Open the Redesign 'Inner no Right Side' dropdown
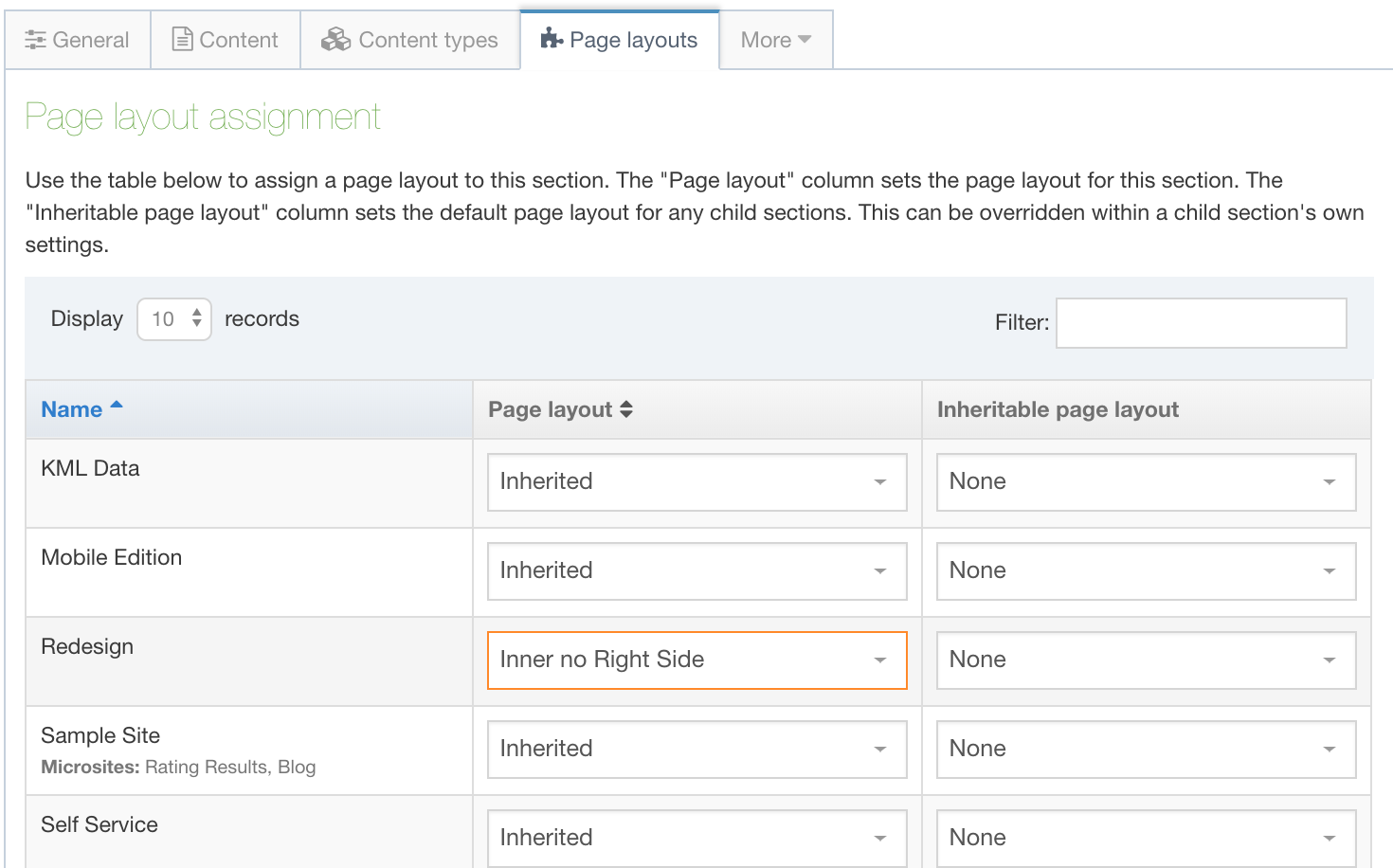This screenshot has width=1393, height=868. (x=696, y=660)
